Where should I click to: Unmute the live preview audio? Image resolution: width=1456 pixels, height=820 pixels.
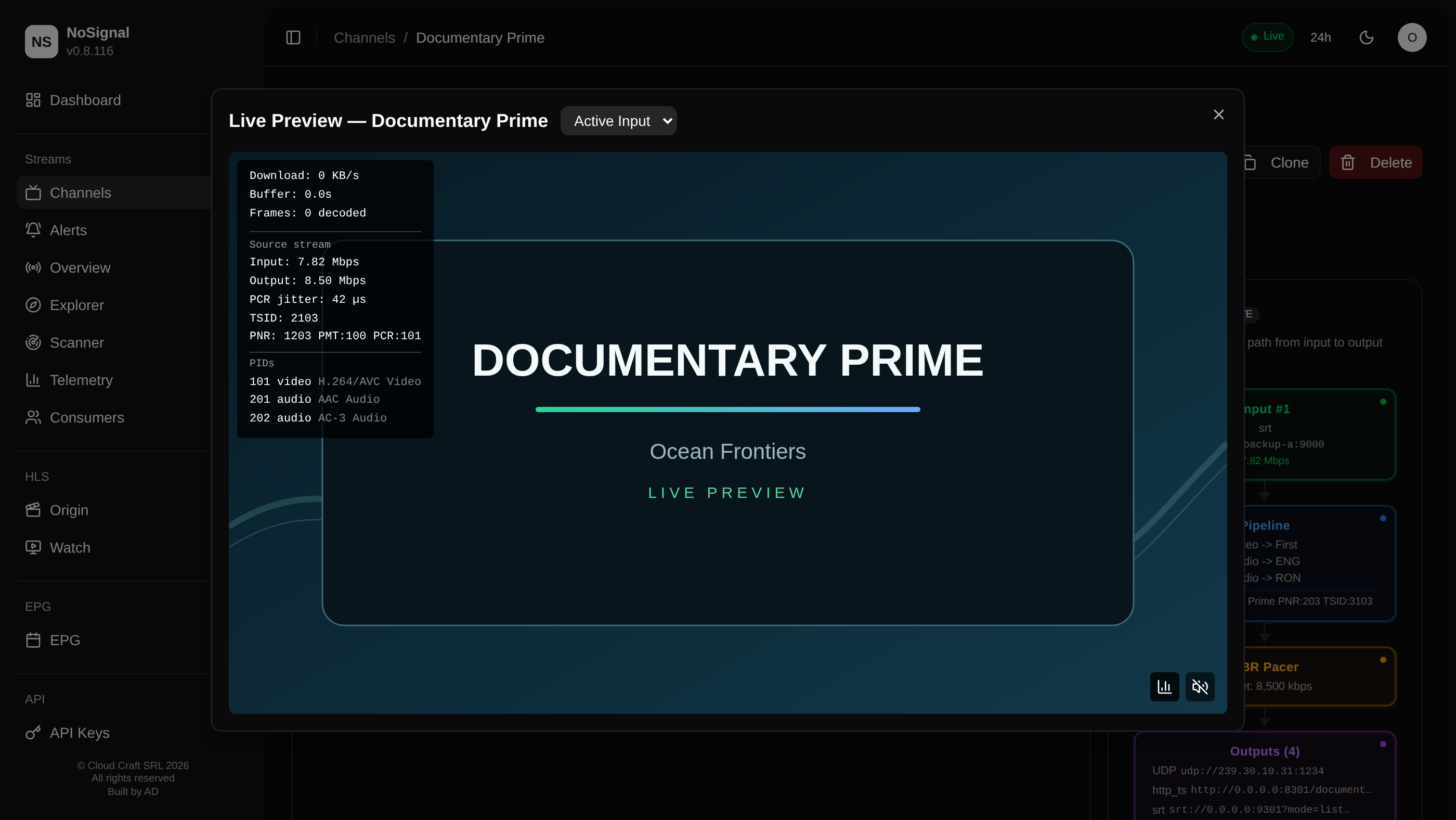(x=1200, y=686)
